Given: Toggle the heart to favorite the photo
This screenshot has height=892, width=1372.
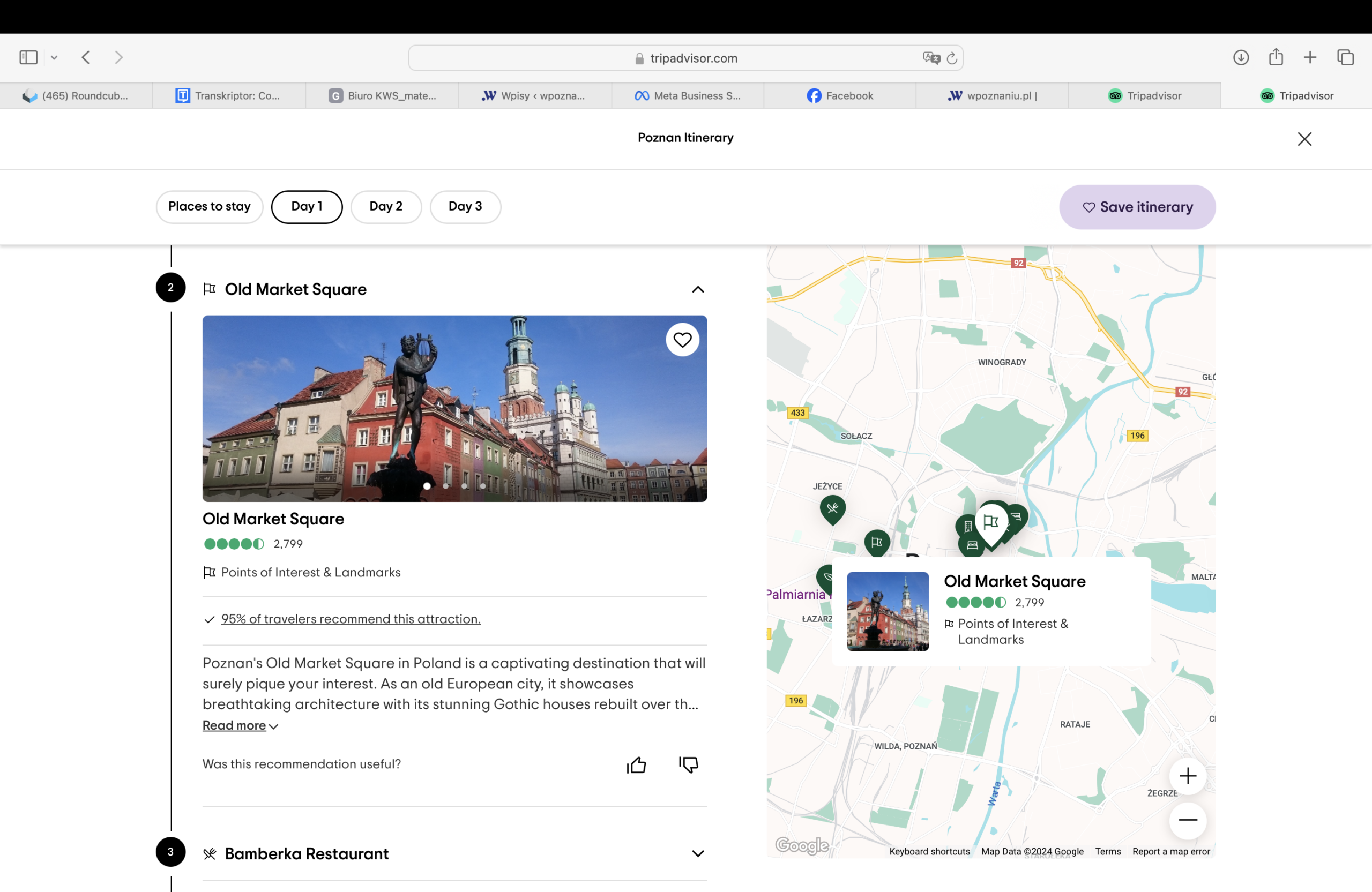Looking at the screenshot, I should (683, 340).
